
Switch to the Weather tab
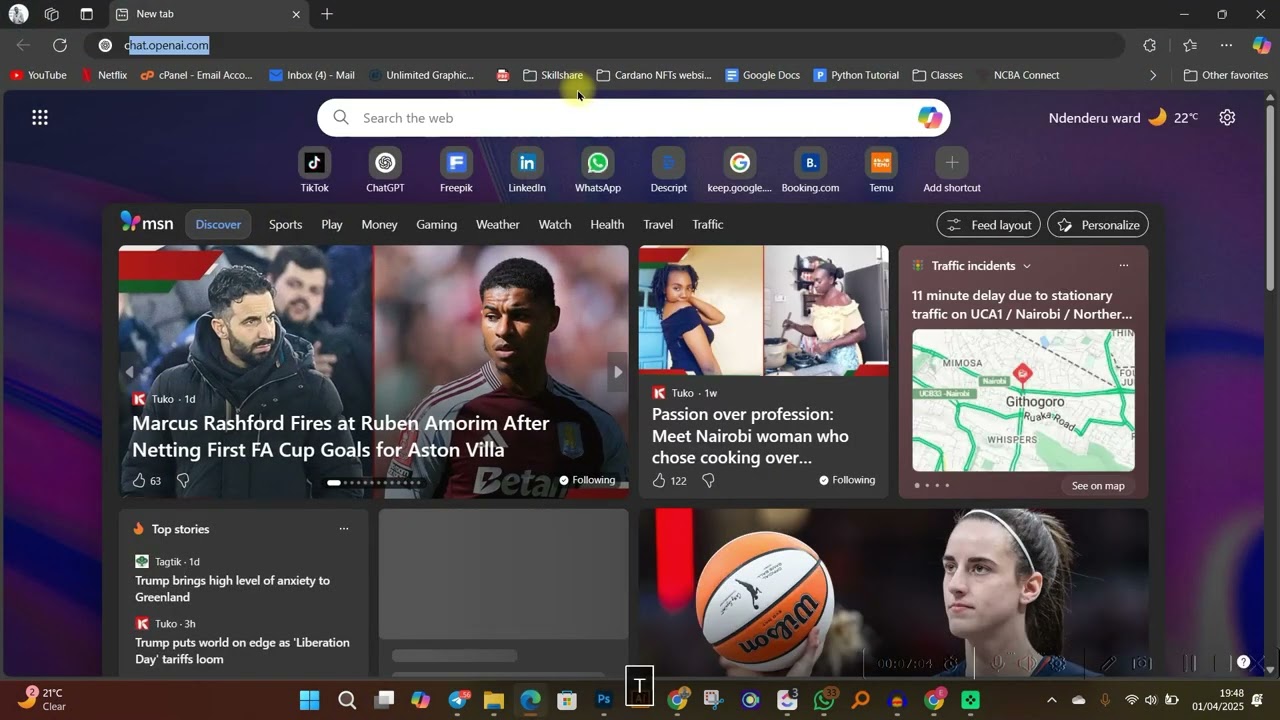tap(497, 225)
